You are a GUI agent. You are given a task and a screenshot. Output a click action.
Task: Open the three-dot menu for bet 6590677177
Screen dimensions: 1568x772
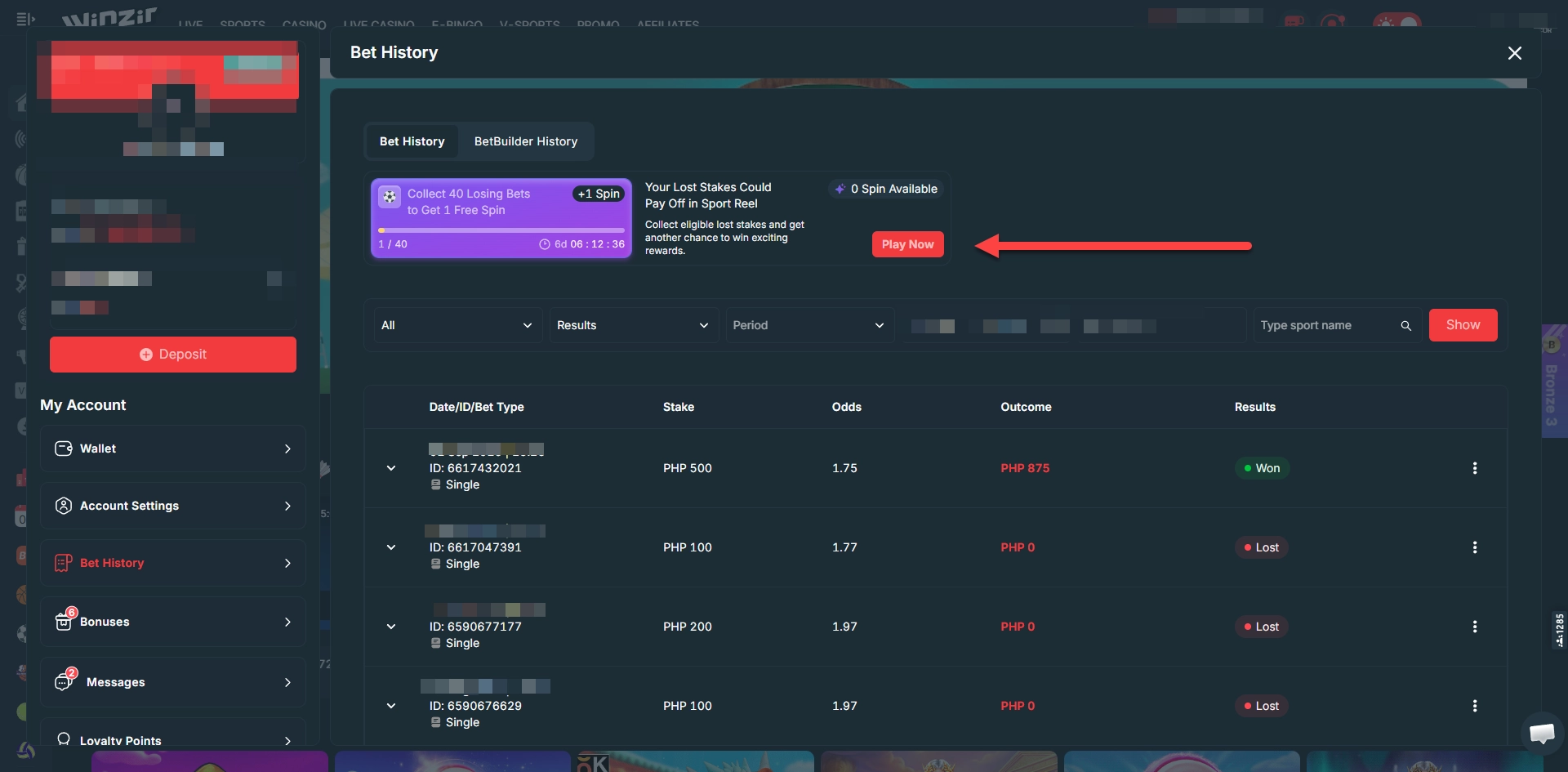pos(1474,627)
